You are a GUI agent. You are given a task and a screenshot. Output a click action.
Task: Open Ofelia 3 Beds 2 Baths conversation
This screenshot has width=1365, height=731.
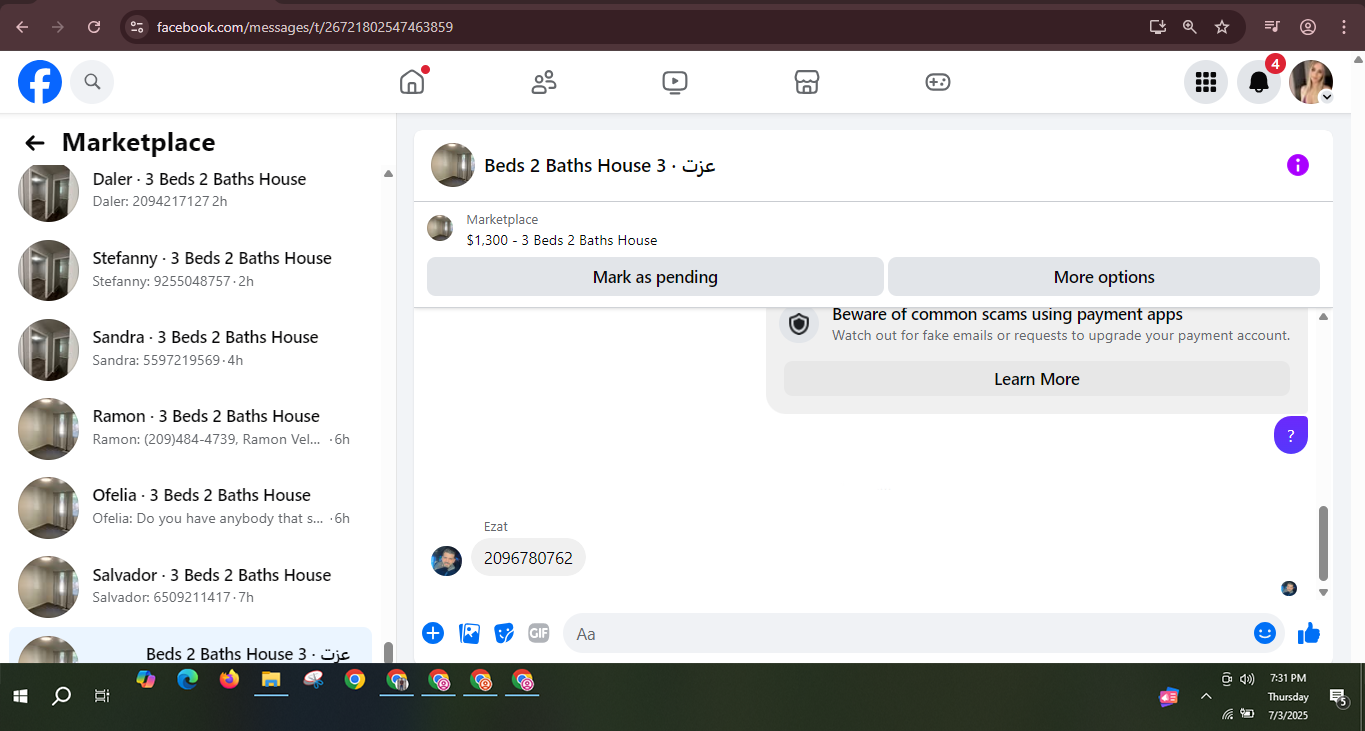(190, 507)
